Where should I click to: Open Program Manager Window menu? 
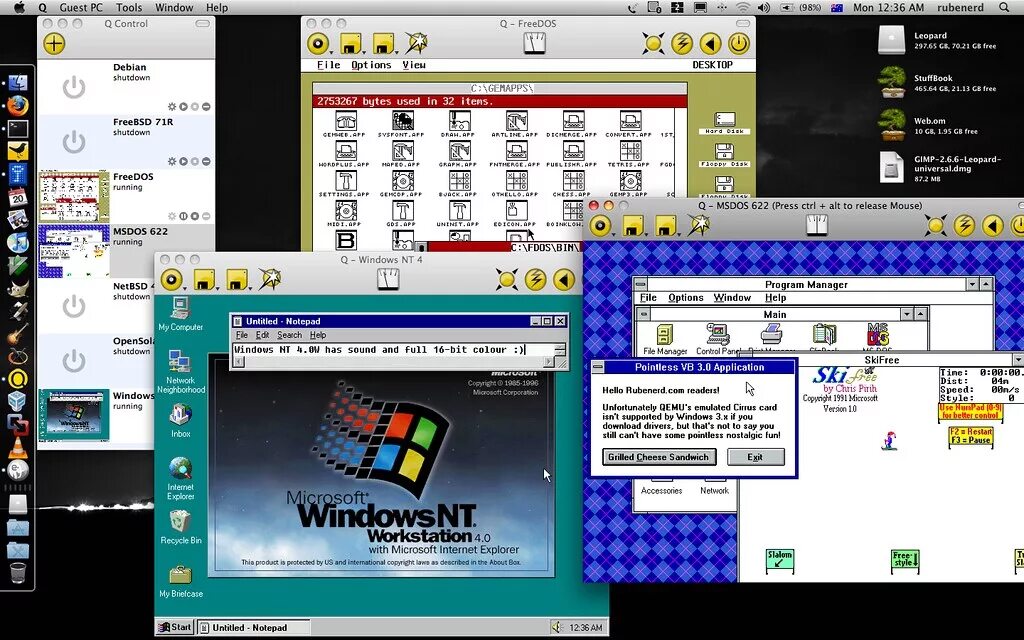pos(732,298)
